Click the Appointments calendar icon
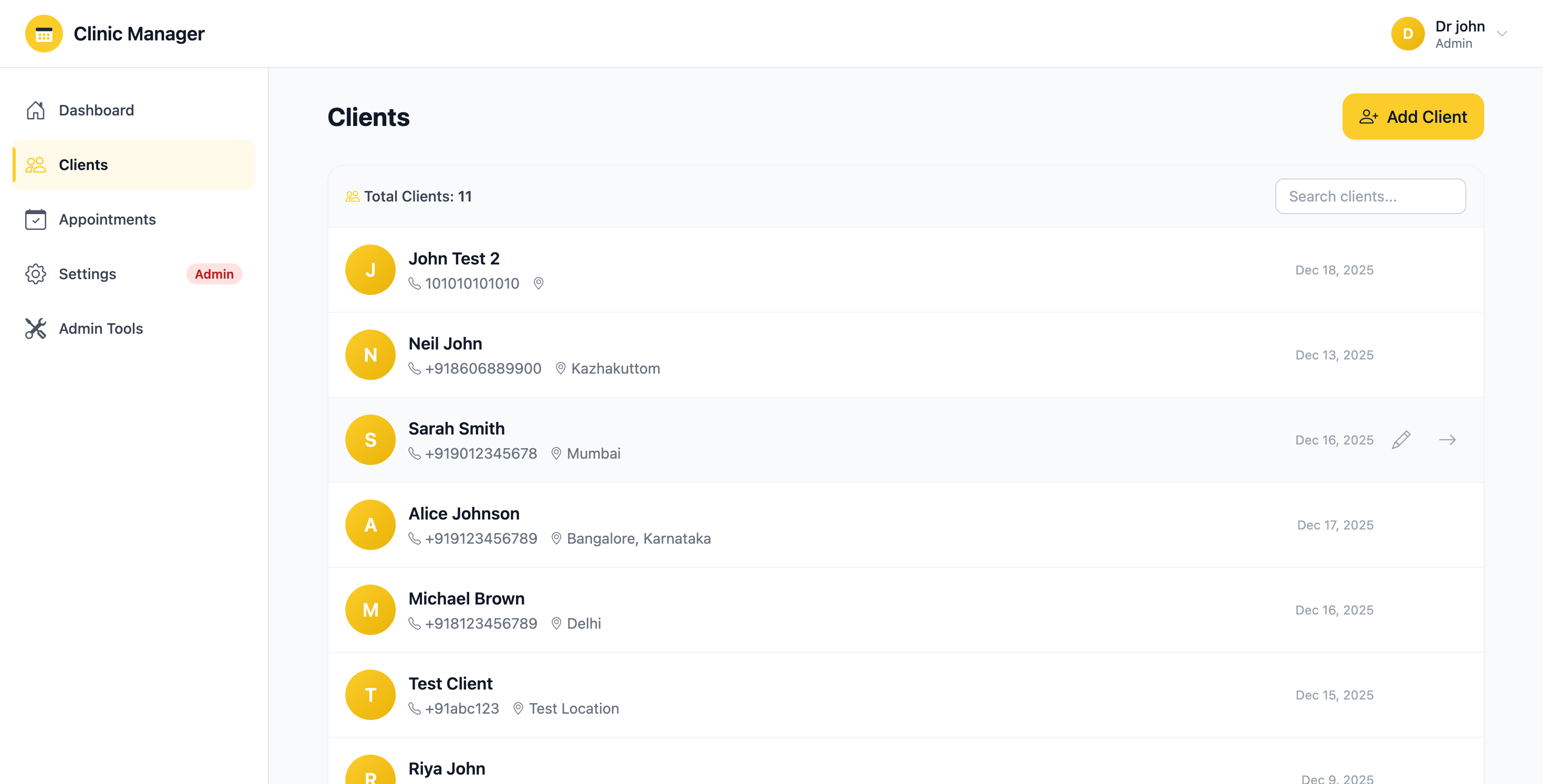Viewport: 1543px width, 784px height. coord(35,220)
